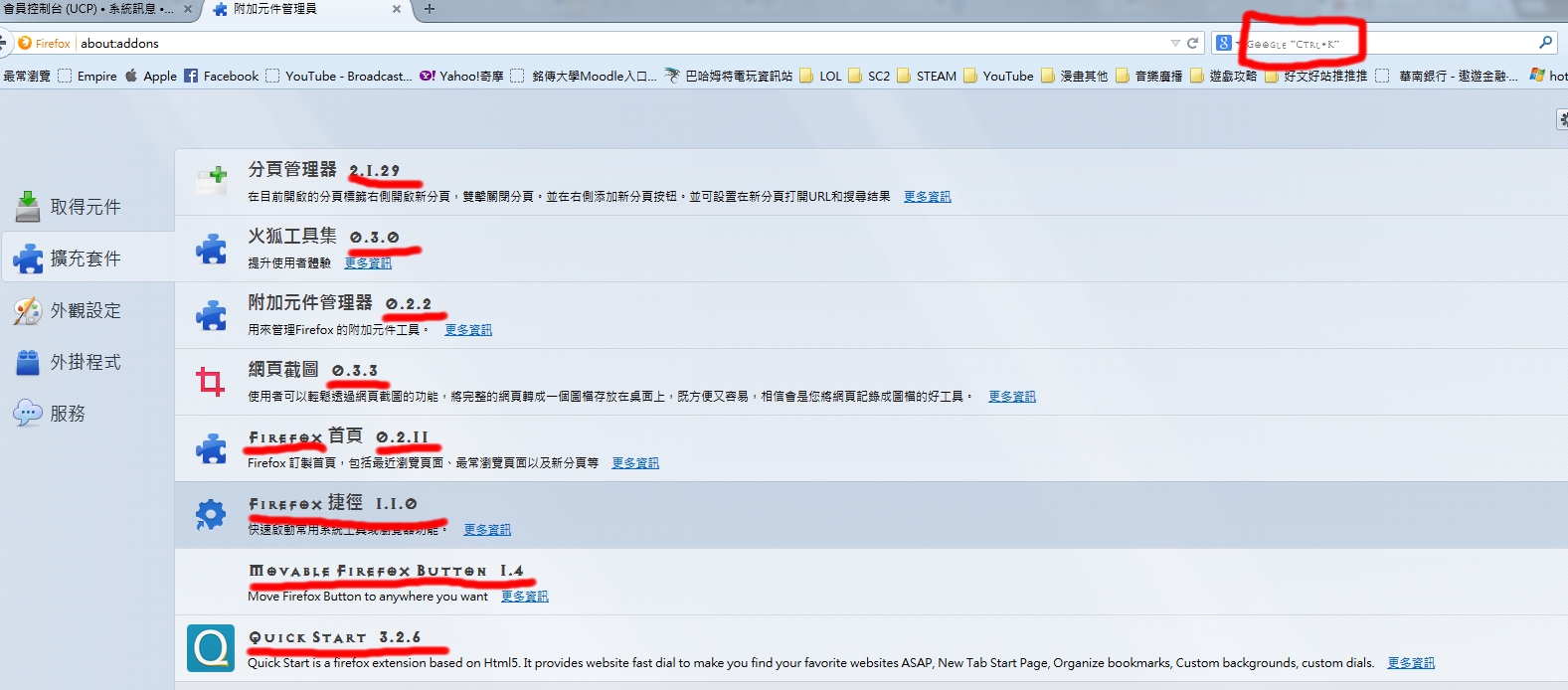Open 更多資訊 link for 附加元件管理器
1568x690 pixels.
coord(468,330)
